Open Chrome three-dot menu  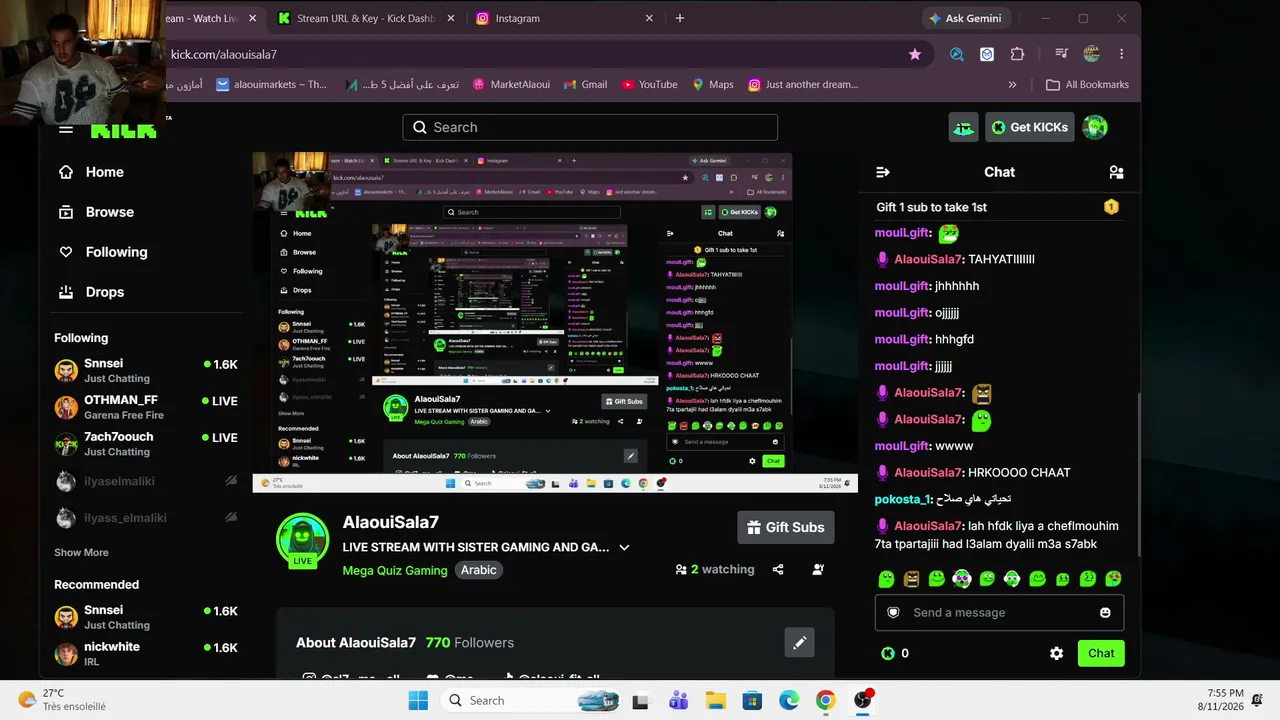[x=1121, y=54]
